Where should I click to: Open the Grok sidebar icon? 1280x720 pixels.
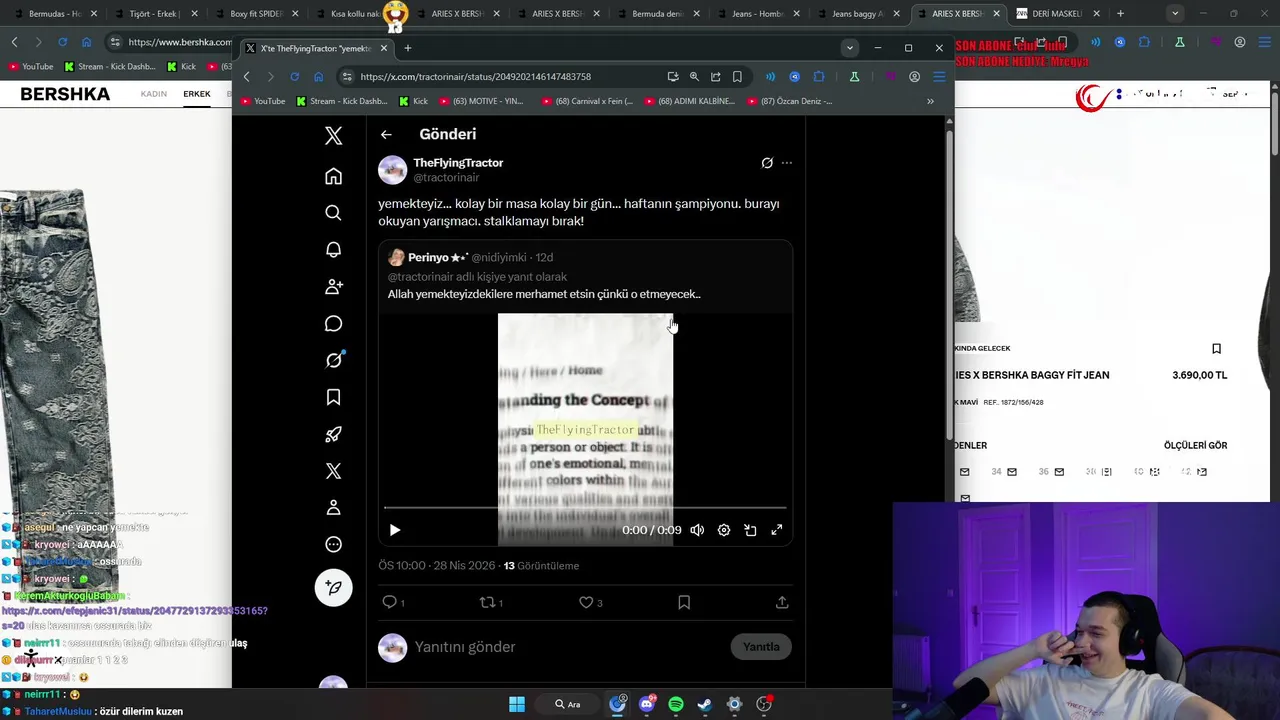coord(333,360)
